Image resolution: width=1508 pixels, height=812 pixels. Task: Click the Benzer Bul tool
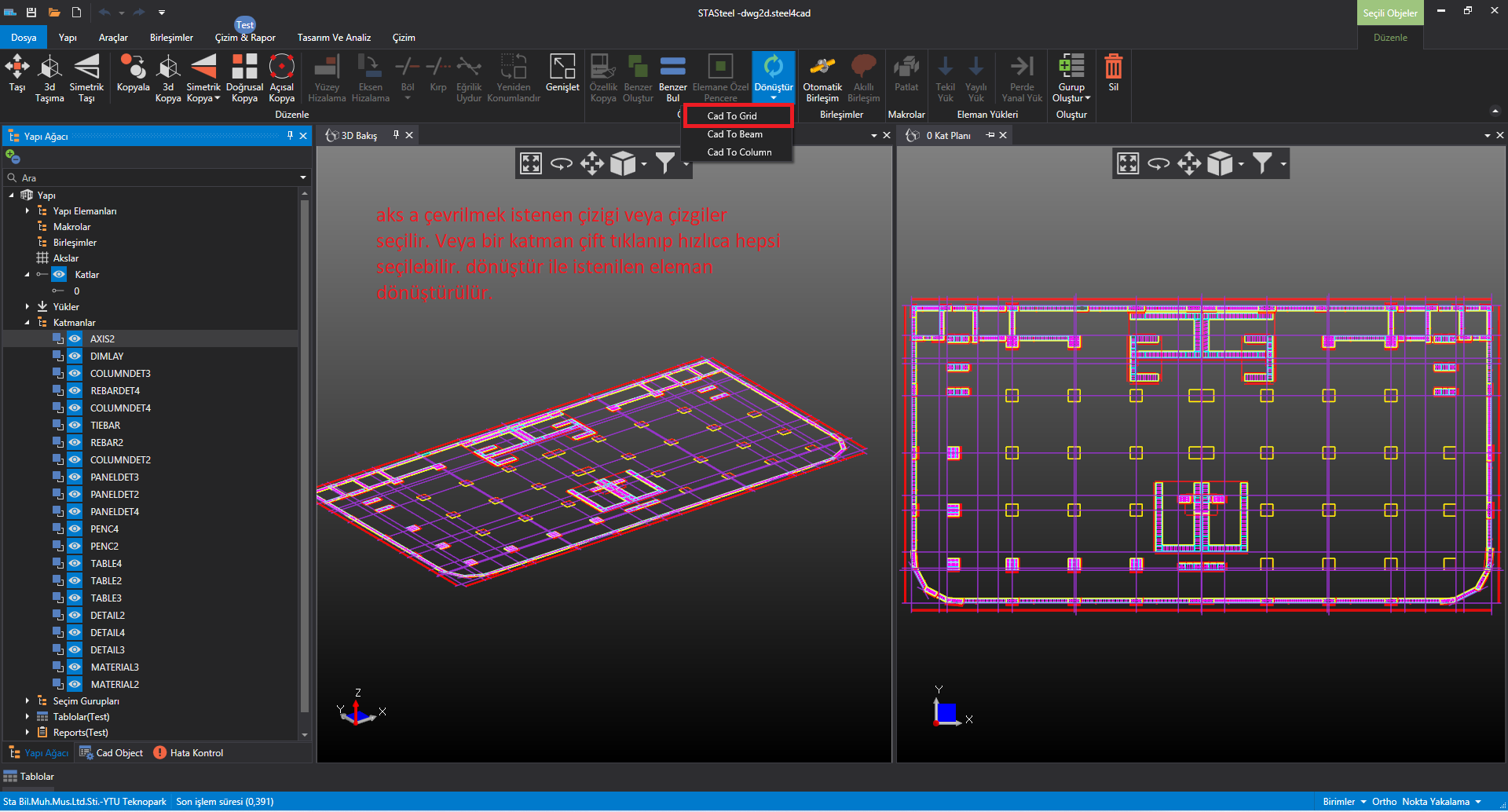tap(672, 78)
